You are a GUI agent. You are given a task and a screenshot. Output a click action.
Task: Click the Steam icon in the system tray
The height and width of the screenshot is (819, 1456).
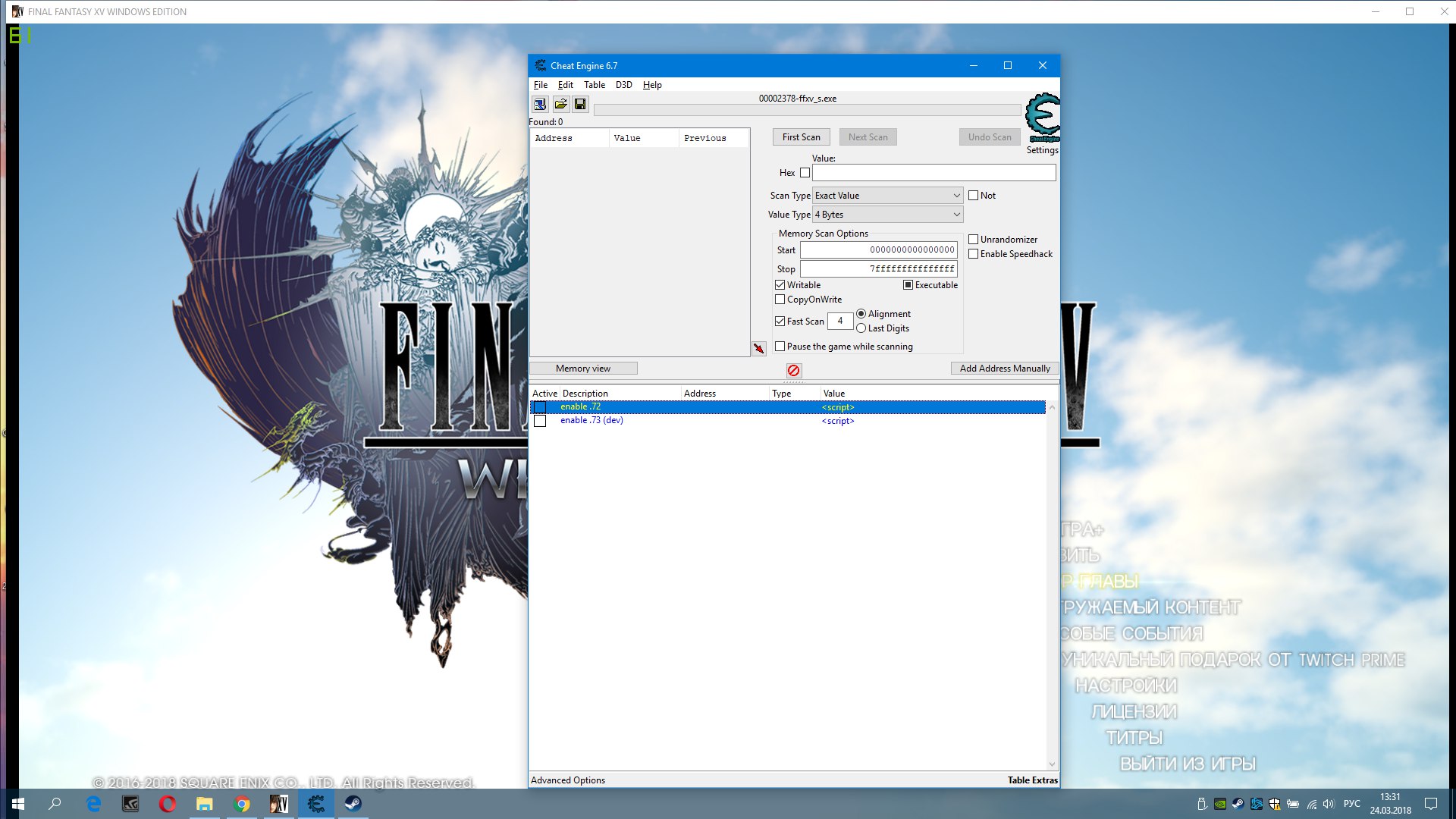point(1238,804)
